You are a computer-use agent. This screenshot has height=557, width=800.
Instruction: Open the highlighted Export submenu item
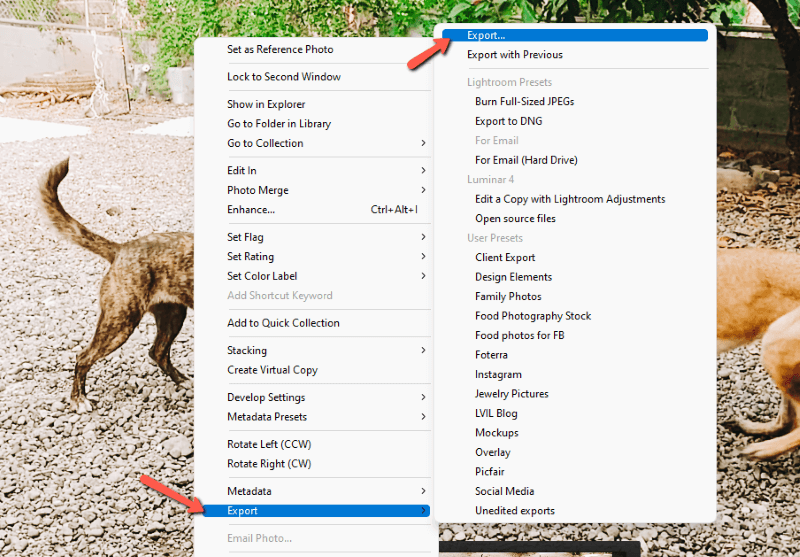tap(316, 511)
